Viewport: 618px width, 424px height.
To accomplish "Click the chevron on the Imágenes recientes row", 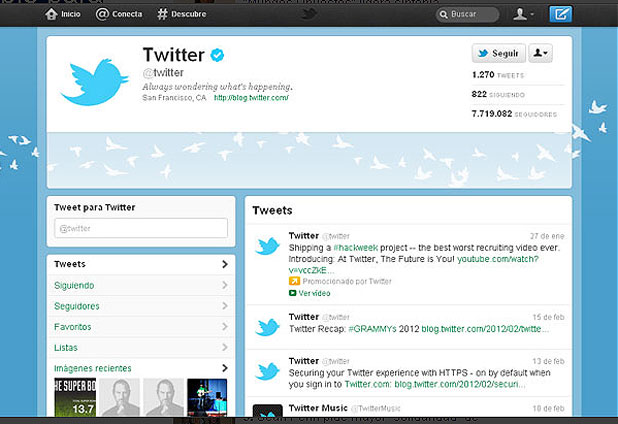I will point(225,368).
